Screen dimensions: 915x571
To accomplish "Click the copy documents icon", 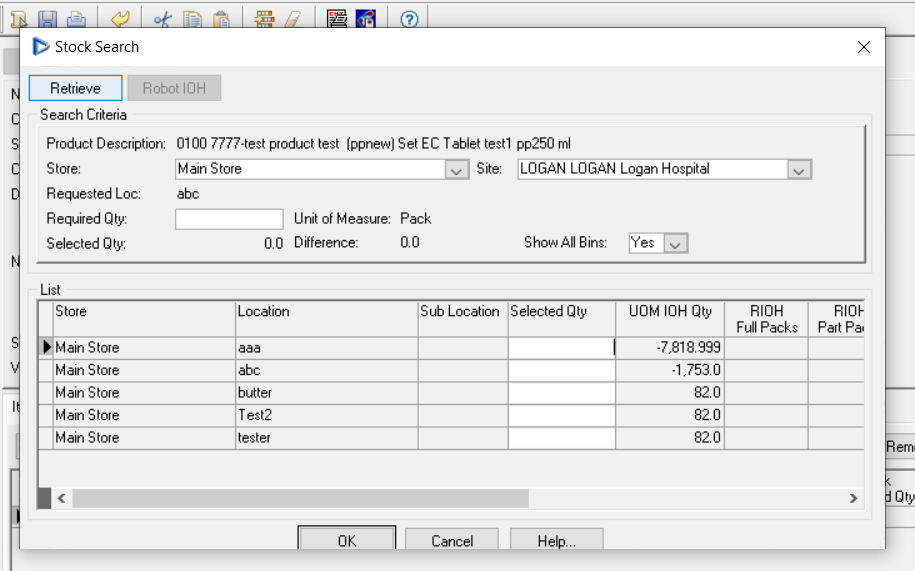I will tap(193, 18).
